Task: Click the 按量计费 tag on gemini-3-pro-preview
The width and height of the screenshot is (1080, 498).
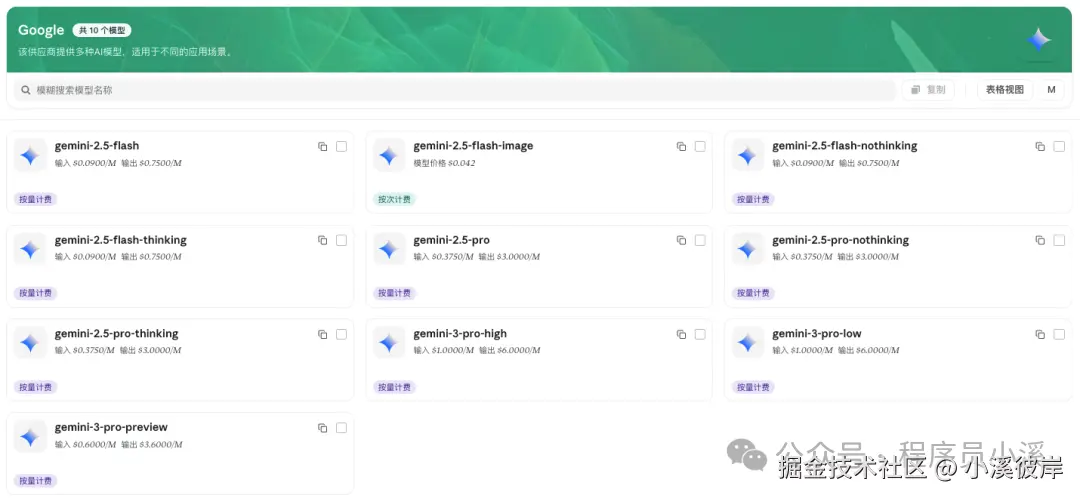Action: [x=36, y=481]
